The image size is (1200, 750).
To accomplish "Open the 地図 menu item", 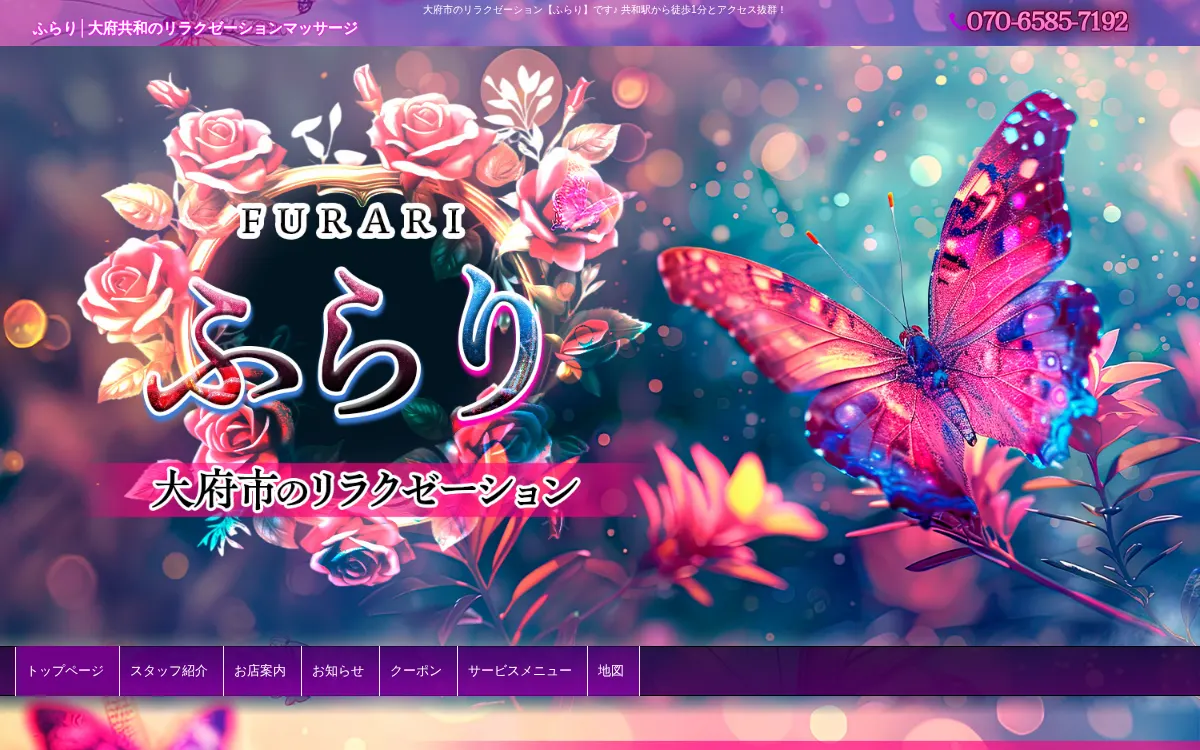I will point(613,671).
